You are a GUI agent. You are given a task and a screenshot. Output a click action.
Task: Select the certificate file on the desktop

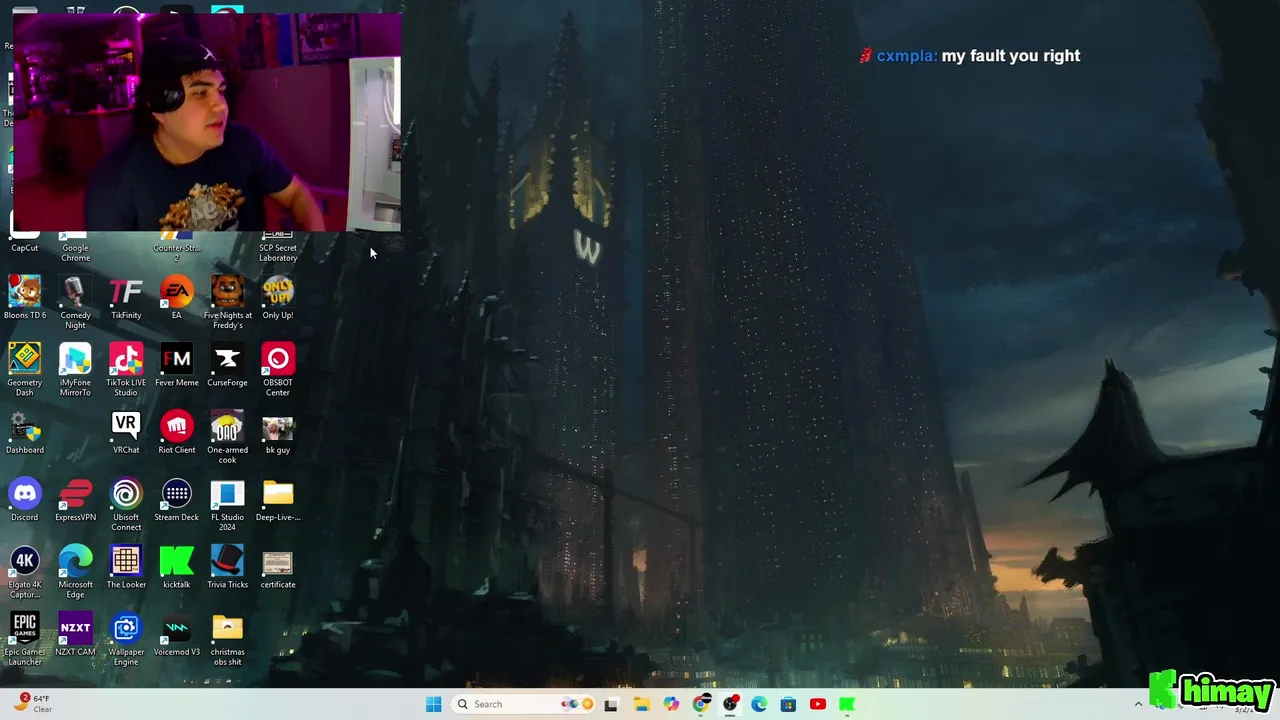pos(278,567)
